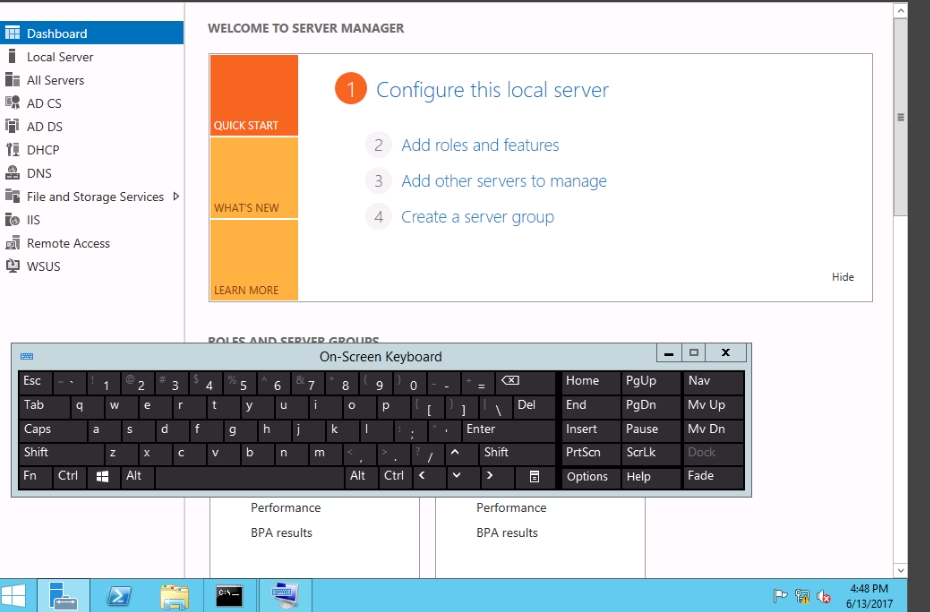Select the LEARN MORE tile
This screenshot has width=930, height=612.
(254, 260)
